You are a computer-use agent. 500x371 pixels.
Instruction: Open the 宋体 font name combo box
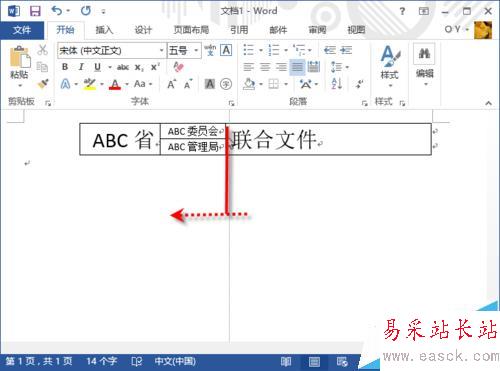tap(112, 51)
